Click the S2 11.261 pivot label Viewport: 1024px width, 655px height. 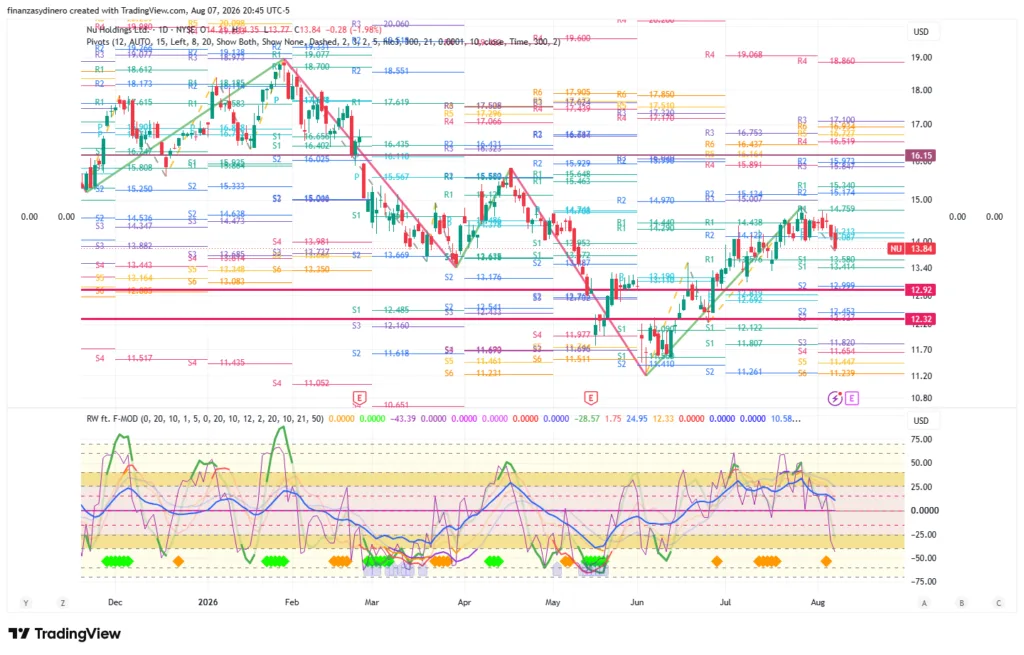[x=733, y=372]
